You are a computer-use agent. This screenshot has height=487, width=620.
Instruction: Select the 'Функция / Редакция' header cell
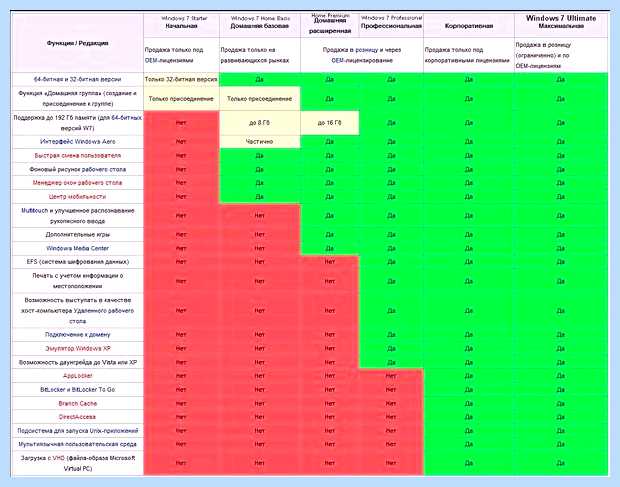point(78,43)
